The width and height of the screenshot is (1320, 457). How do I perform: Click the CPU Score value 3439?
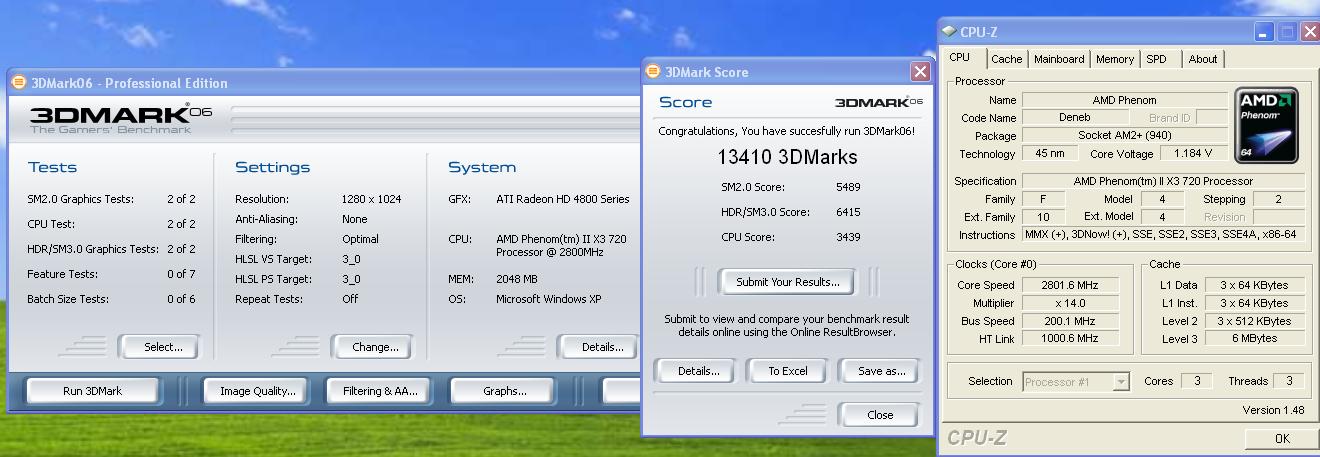click(848, 237)
